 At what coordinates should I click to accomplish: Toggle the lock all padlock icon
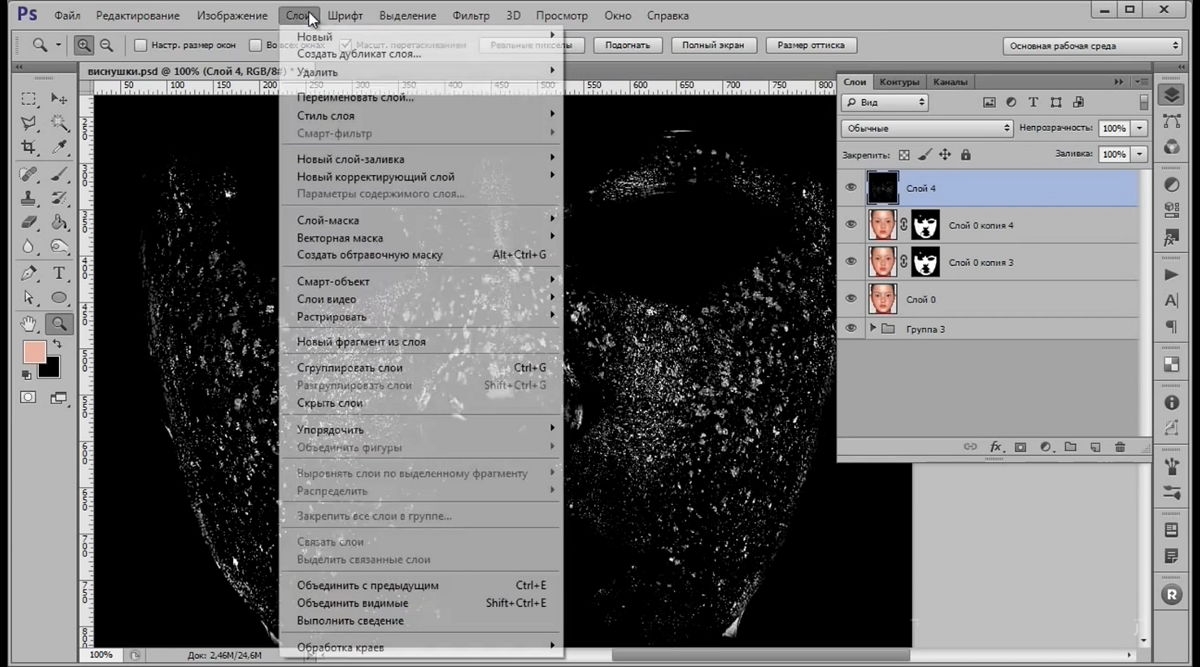tap(965, 155)
